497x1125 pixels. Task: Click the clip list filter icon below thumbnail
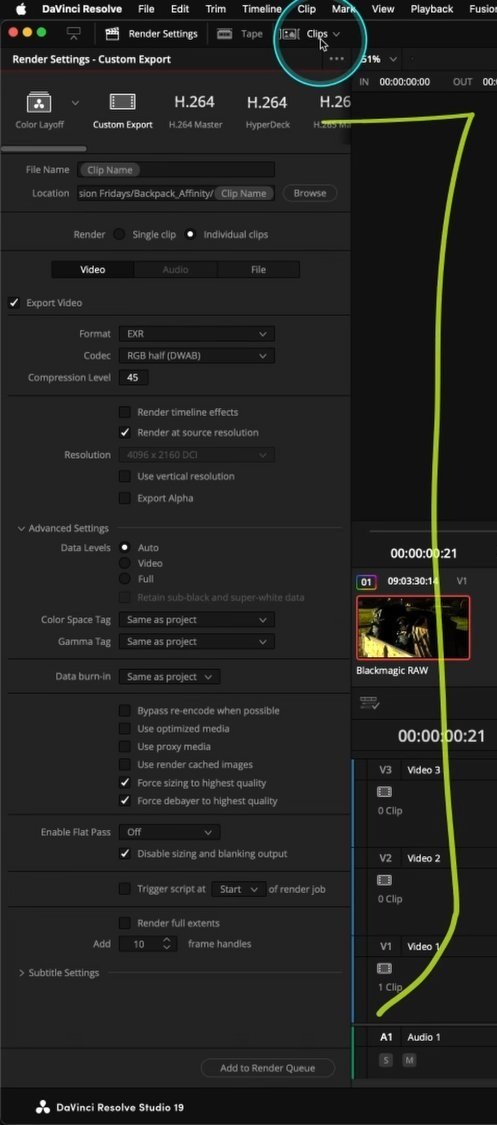[x=369, y=703]
